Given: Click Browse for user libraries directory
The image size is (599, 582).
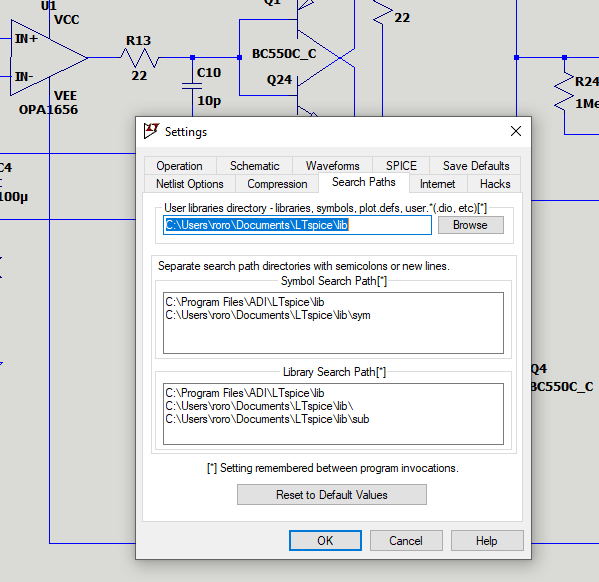Looking at the screenshot, I should (x=471, y=225).
